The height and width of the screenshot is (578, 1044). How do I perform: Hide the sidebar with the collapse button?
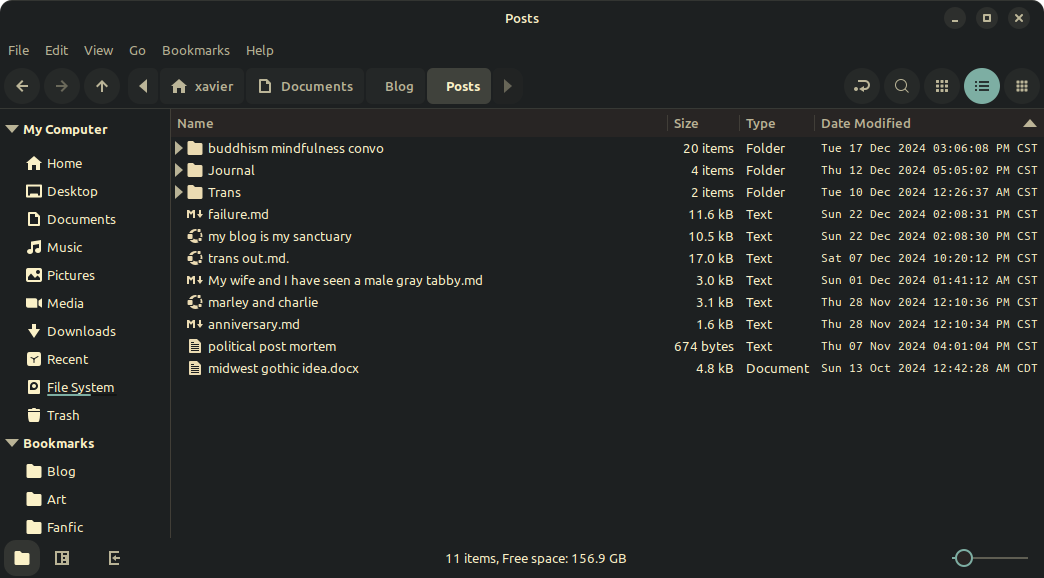pyautogui.click(x=114, y=558)
